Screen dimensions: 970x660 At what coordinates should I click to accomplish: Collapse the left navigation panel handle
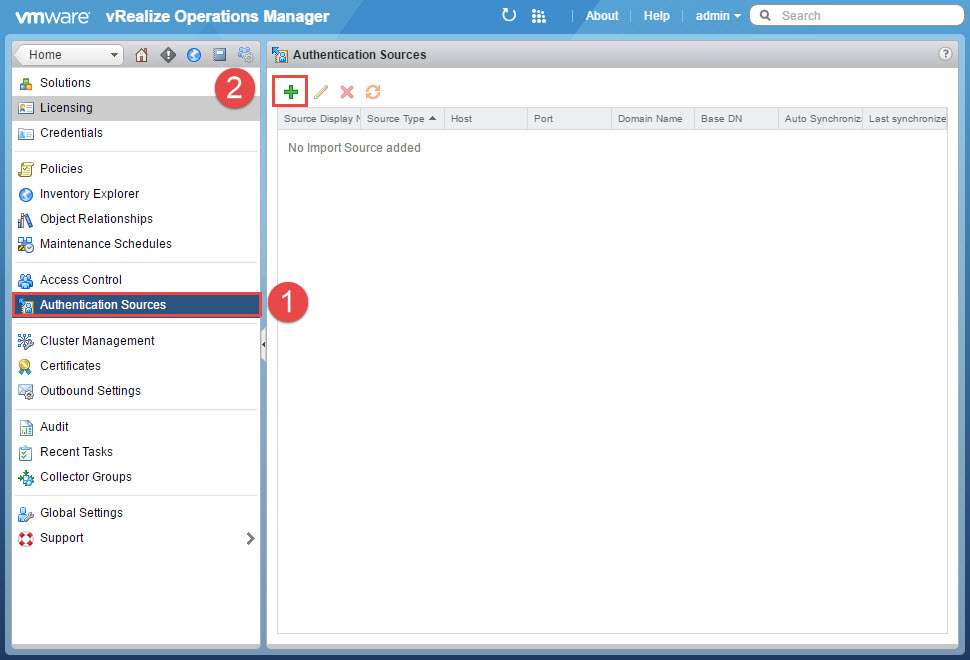[264, 345]
